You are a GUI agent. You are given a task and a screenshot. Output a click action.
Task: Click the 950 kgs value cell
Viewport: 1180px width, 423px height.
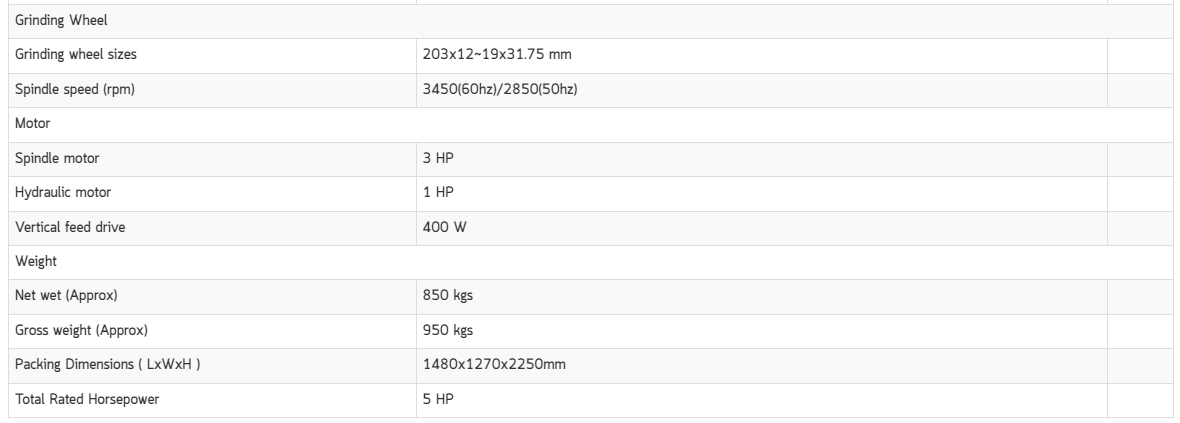click(x=762, y=331)
